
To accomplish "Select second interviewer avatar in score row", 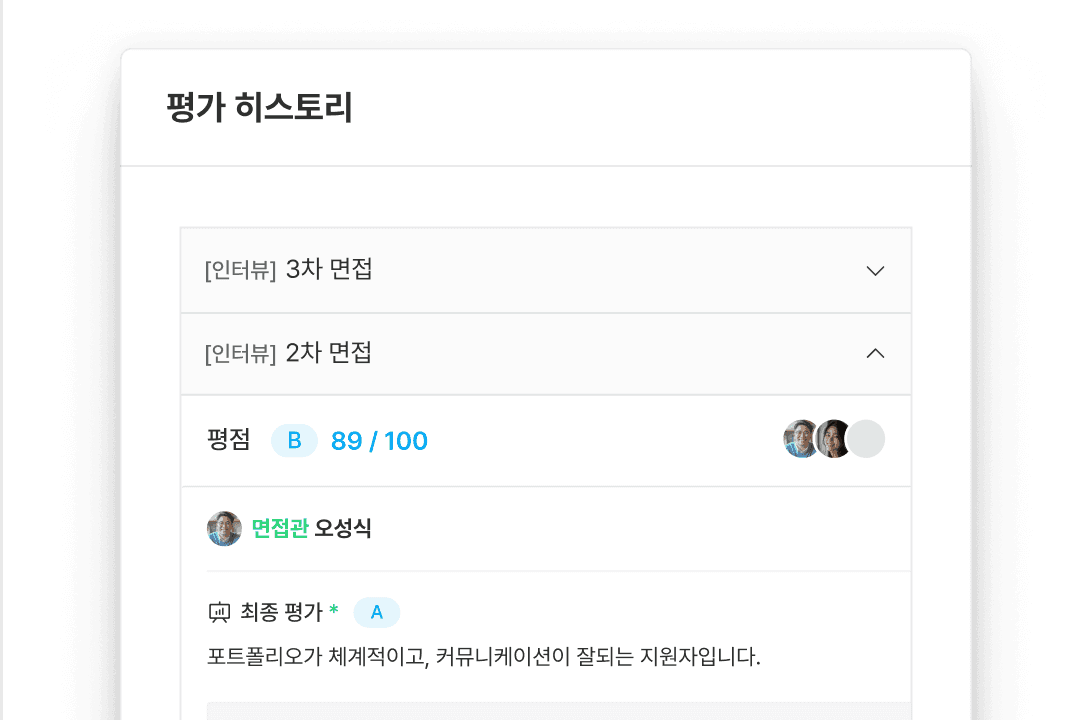I will click(833, 439).
